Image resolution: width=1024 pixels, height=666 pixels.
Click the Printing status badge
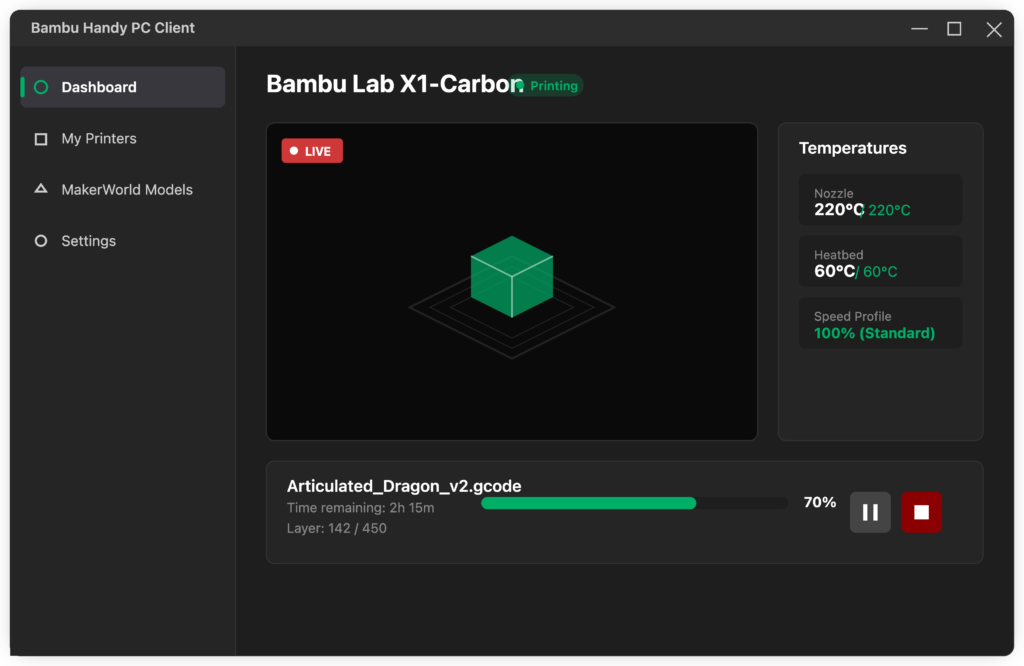(x=547, y=86)
